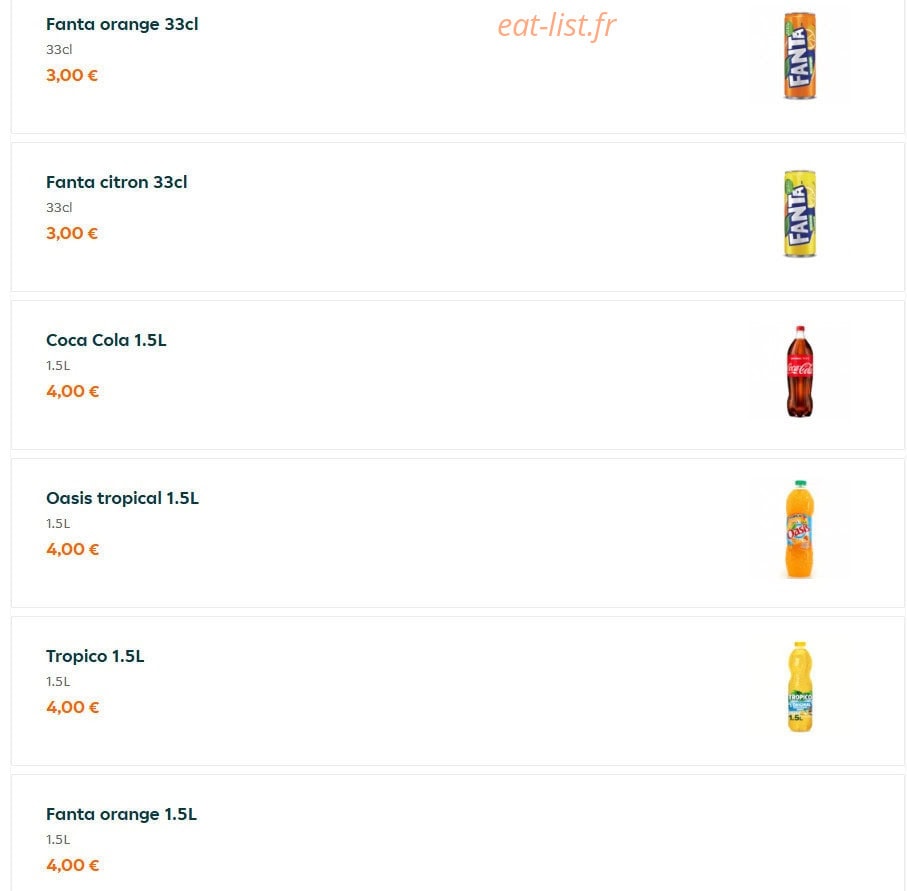Viewport: 907px width, 891px height.
Task: Click the 33cl subtitle under Fanta citron
Action: pos(60,208)
